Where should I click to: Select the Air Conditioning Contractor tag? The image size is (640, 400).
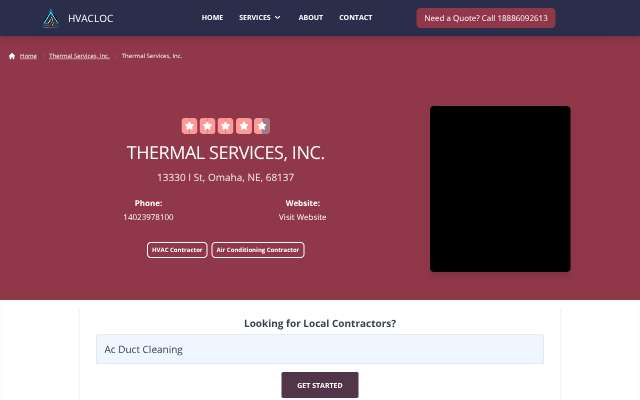tap(258, 250)
